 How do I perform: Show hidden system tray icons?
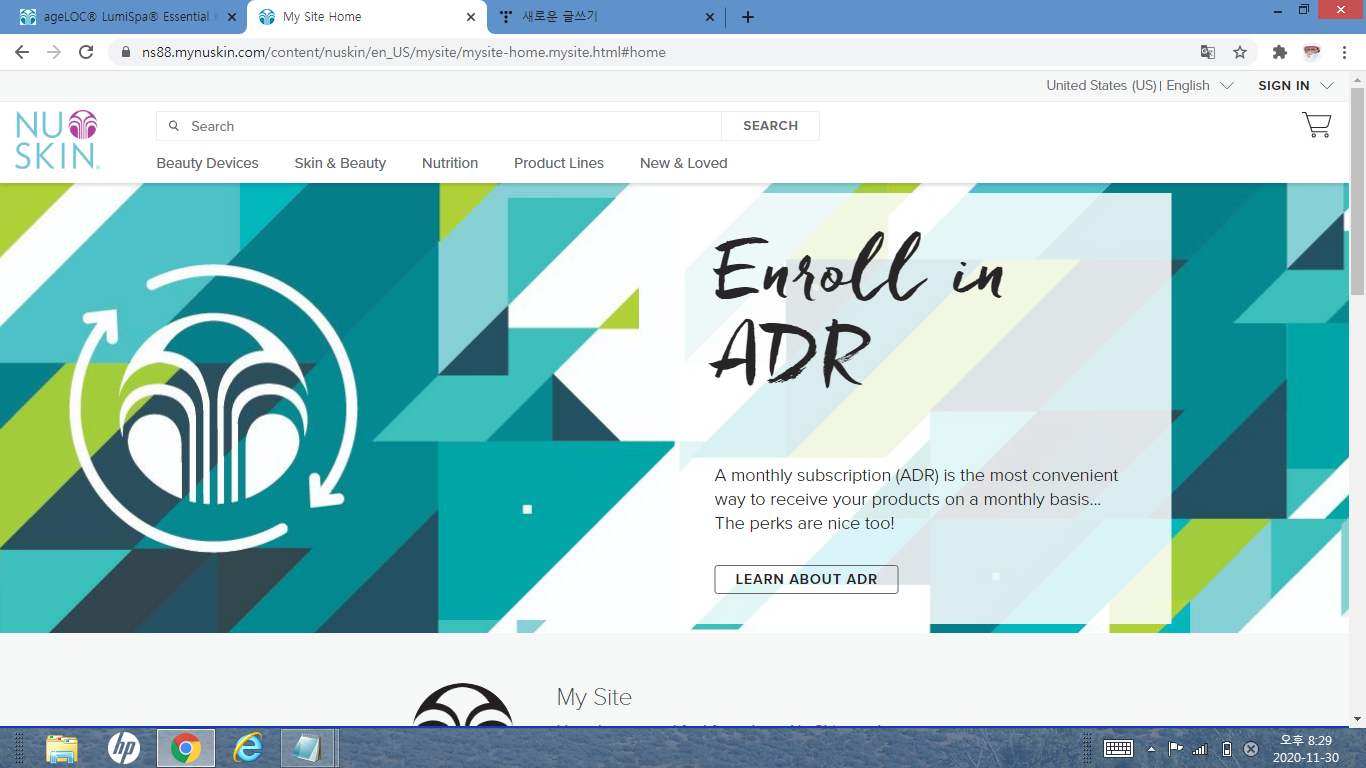[1151, 749]
